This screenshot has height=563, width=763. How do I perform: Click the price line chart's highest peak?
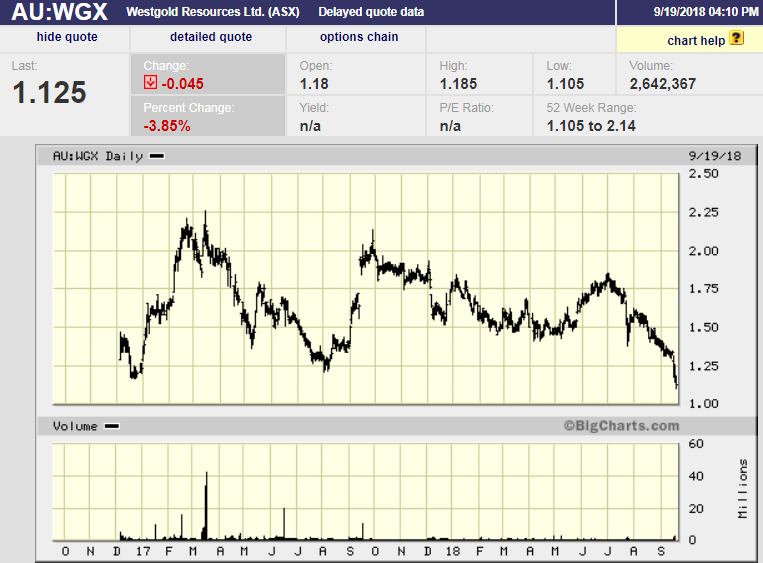[205, 212]
